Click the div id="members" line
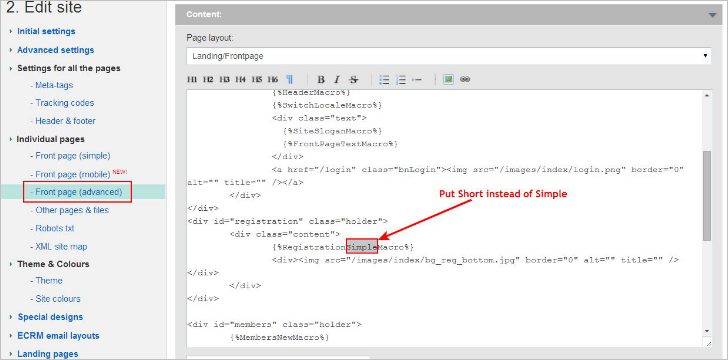This screenshot has height=360, width=728. (274, 324)
